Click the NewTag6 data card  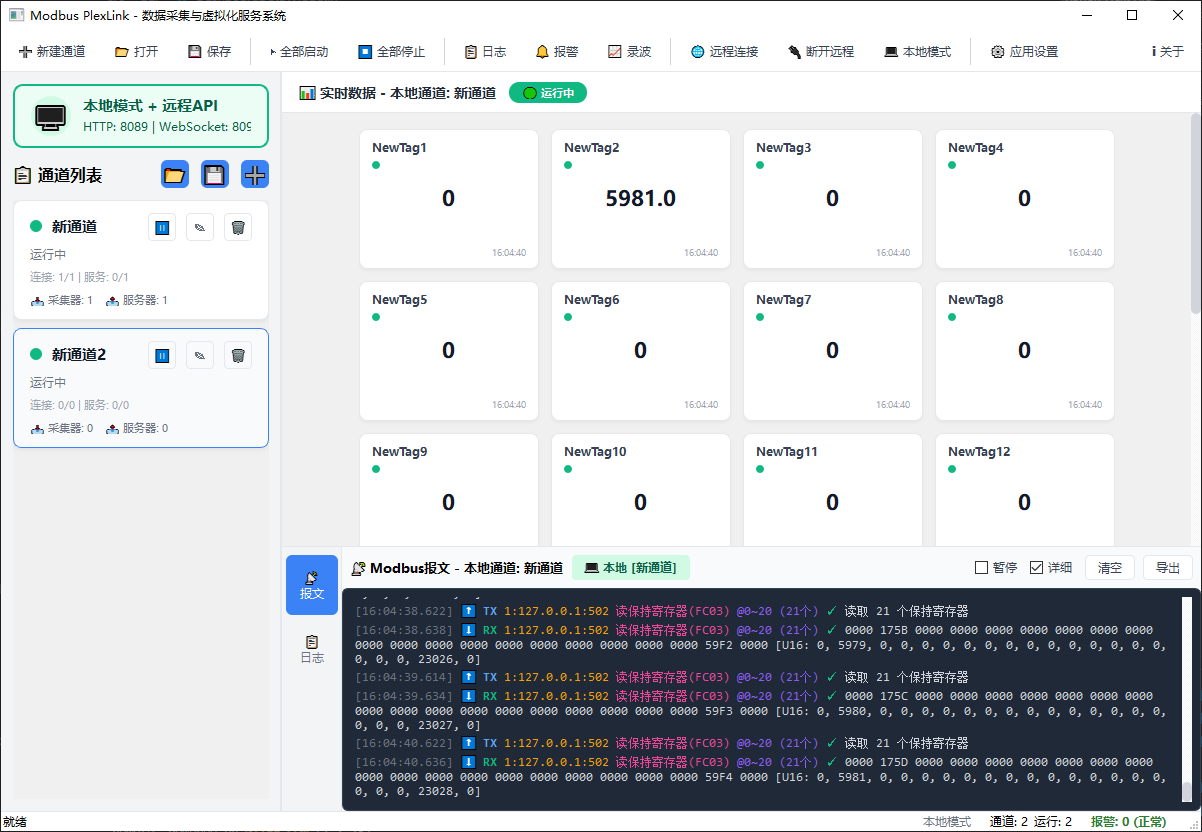(x=641, y=351)
